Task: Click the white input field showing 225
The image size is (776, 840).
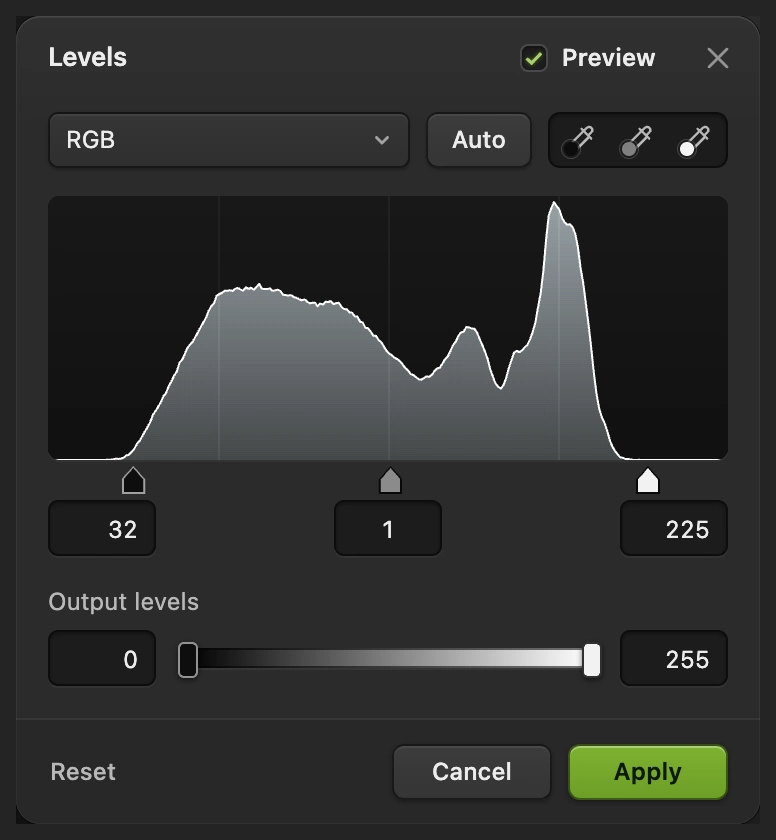Action: [x=674, y=528]
